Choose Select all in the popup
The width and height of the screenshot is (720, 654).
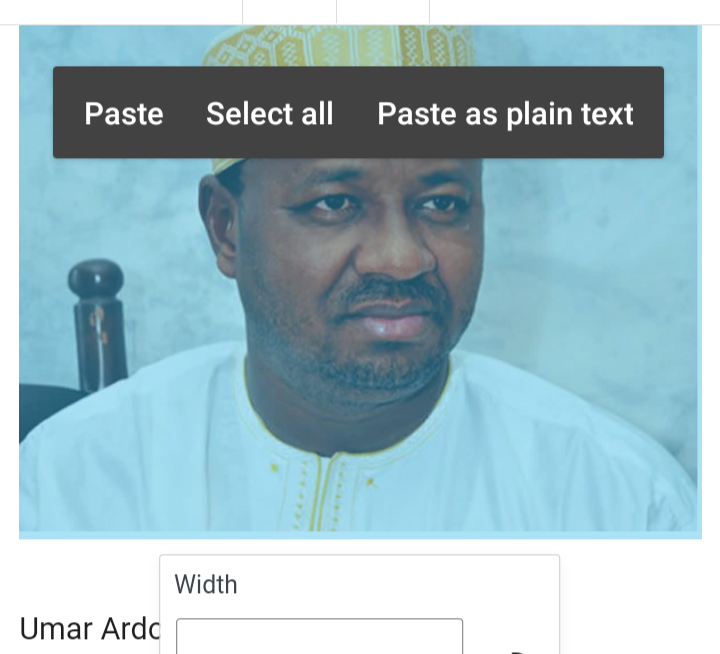270,113
